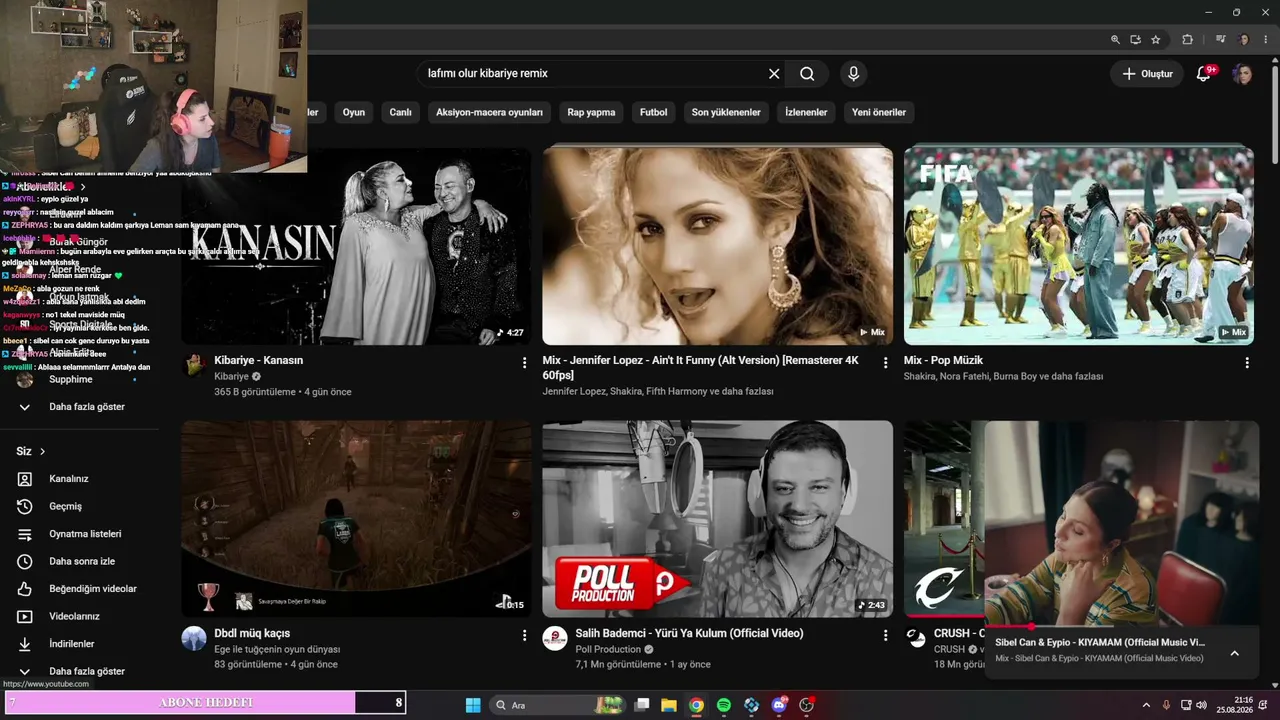Open Chrome zoom magnifier in address bar
This screenshot has height=720, width=1280.
(x=1115, y=40)
